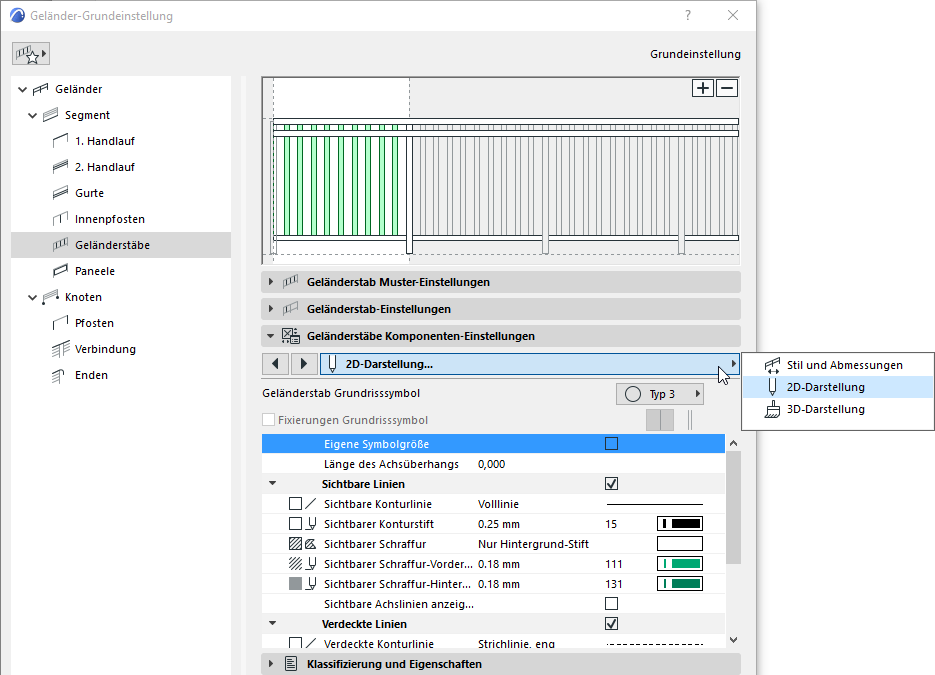Choose 2D-Darstellung from popup menu

pos(837,387)
